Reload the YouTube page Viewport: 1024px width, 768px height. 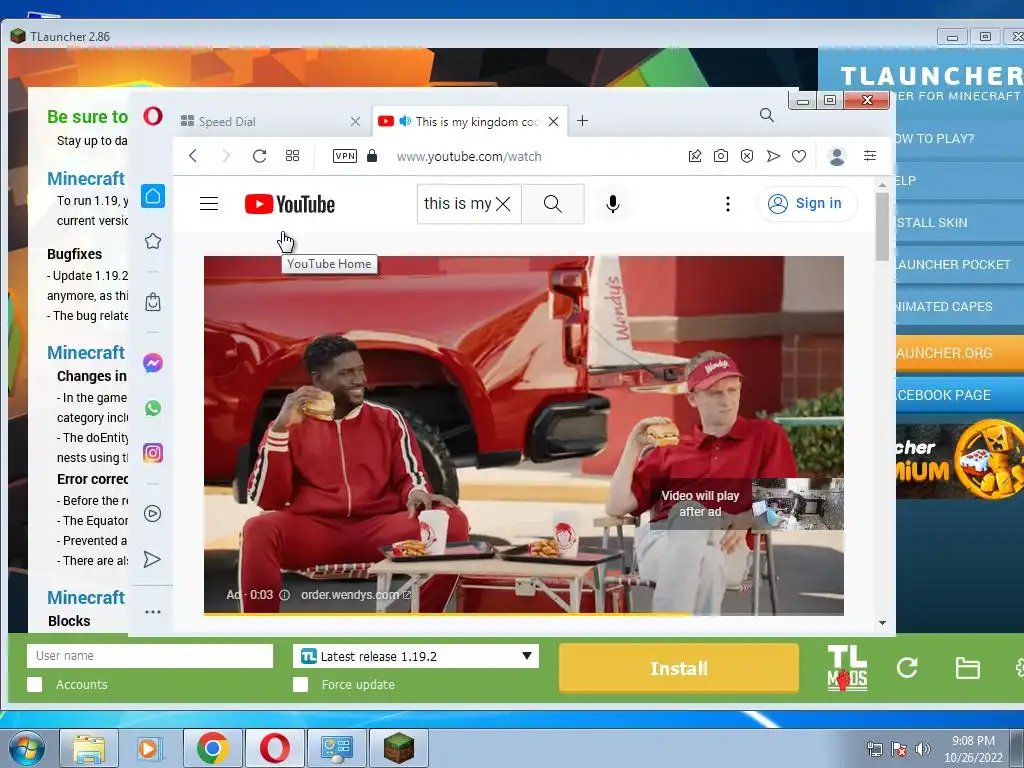[259, 155]
